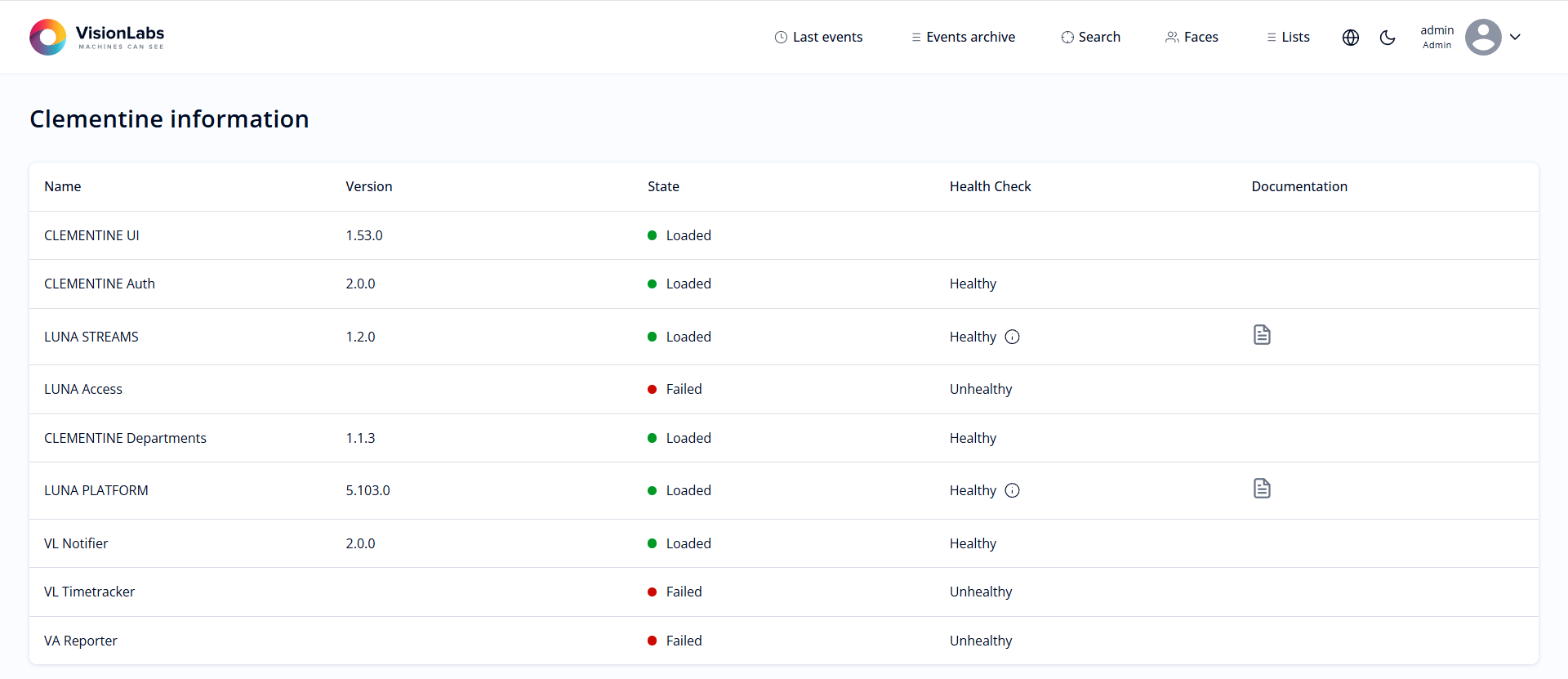Show LUNA PLATFORM health check info icon
This screenshot has height=679, width=1568.
1012,490
